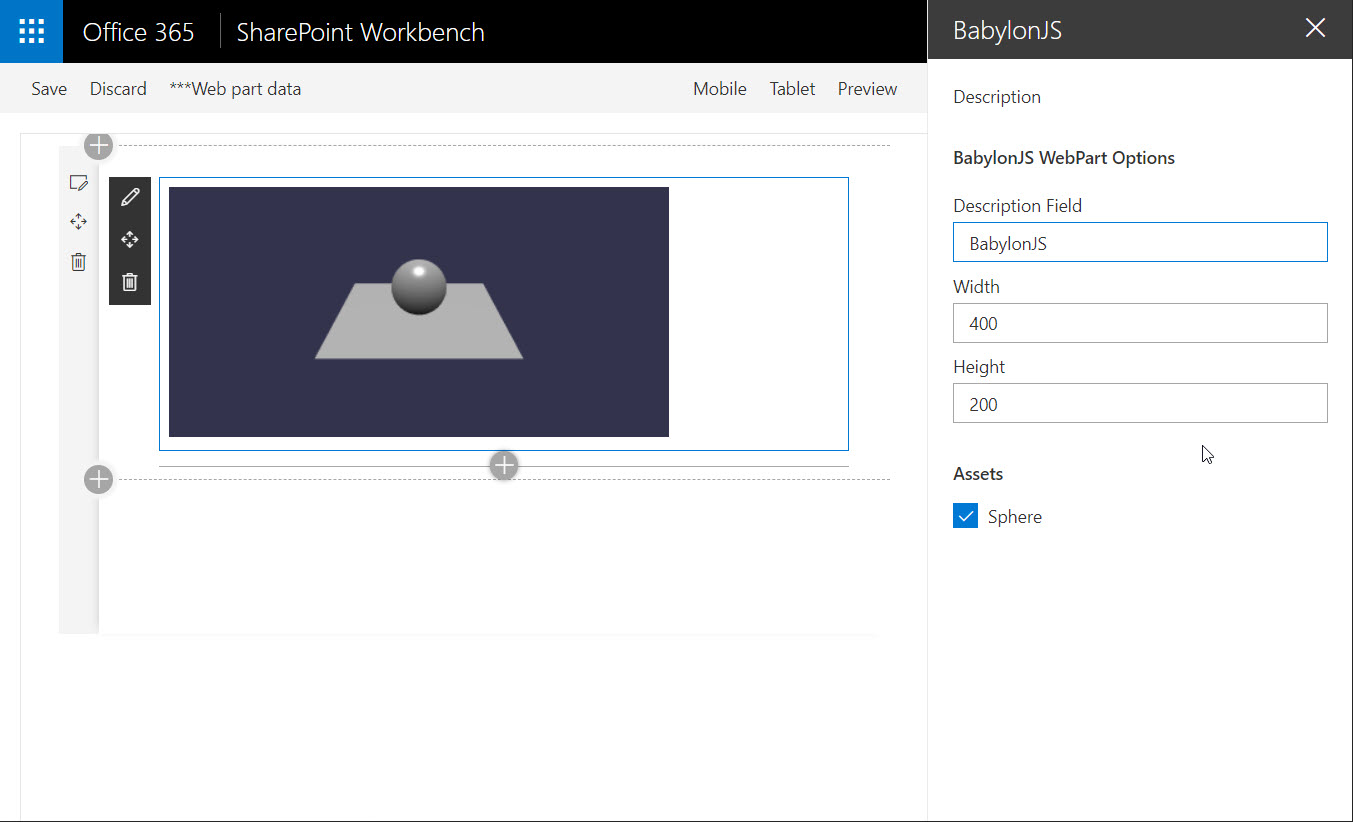The width and height of the screenshot is (1353, 822).
Task: Close the BabylonJS property pane
Action: (x=1315, y=28)
